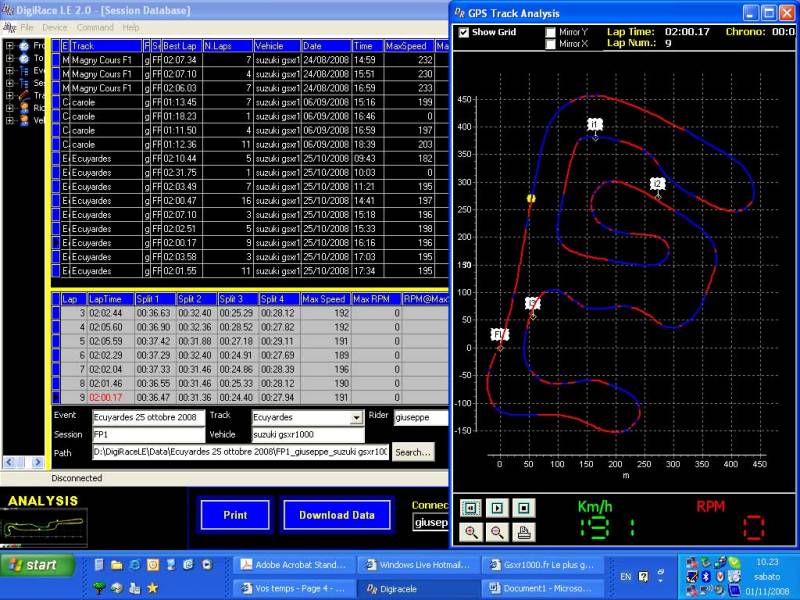
Task: Select the Magny Cours F1 session at 14:59
Action: click(x=250, y=60)
